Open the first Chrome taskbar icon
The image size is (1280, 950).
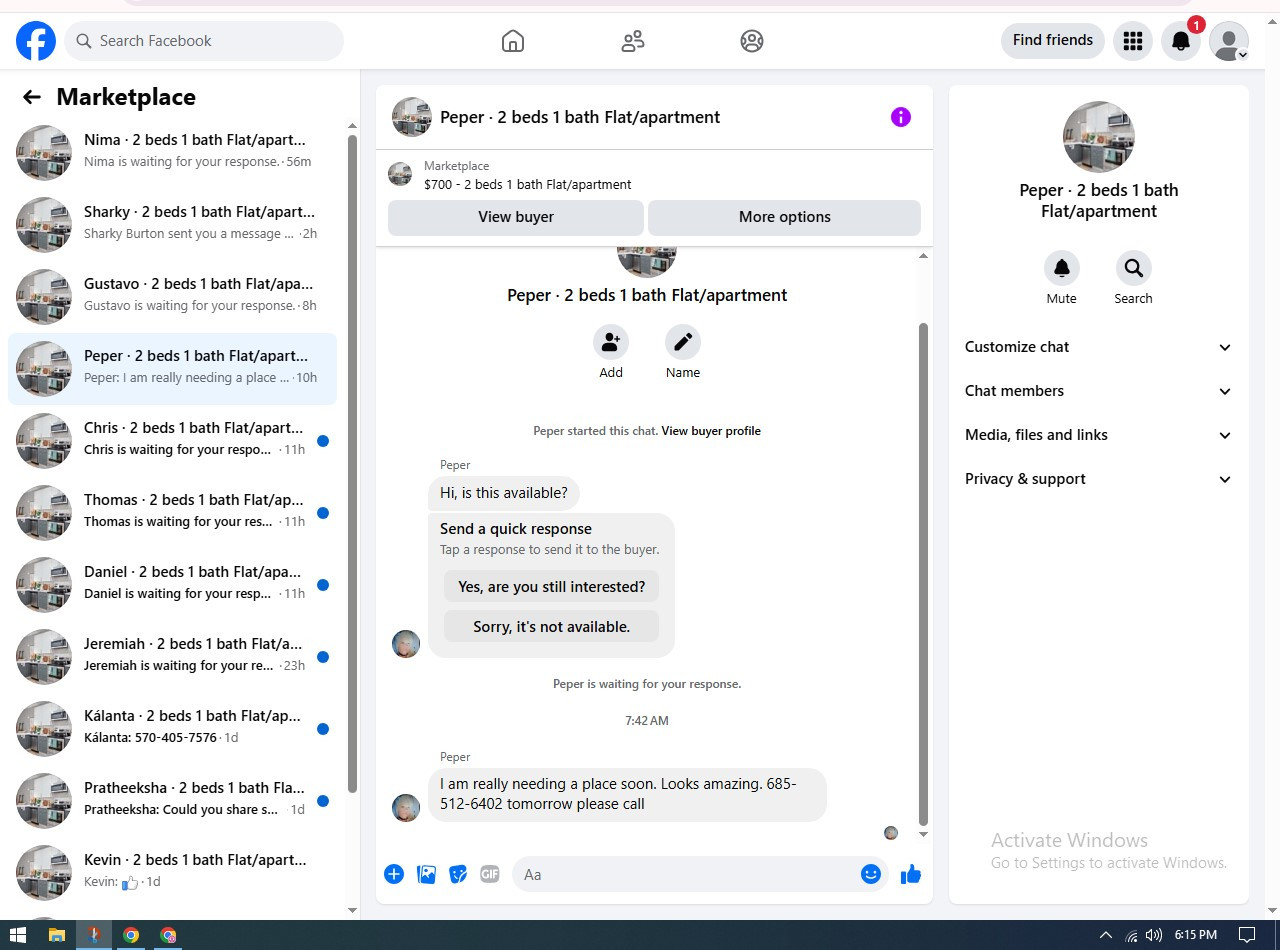131,935
